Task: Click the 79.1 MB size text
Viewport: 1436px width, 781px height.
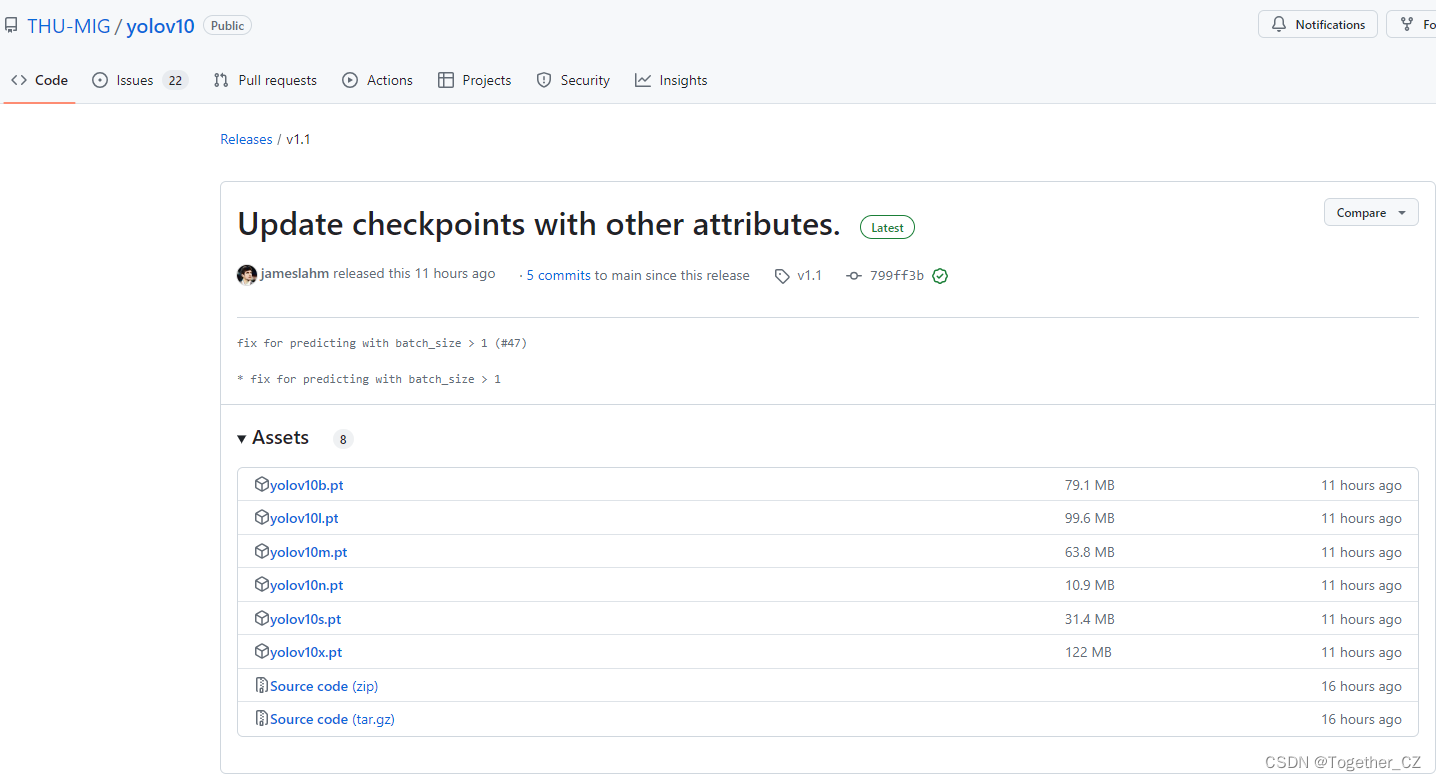Action: tap(1089, 485)
